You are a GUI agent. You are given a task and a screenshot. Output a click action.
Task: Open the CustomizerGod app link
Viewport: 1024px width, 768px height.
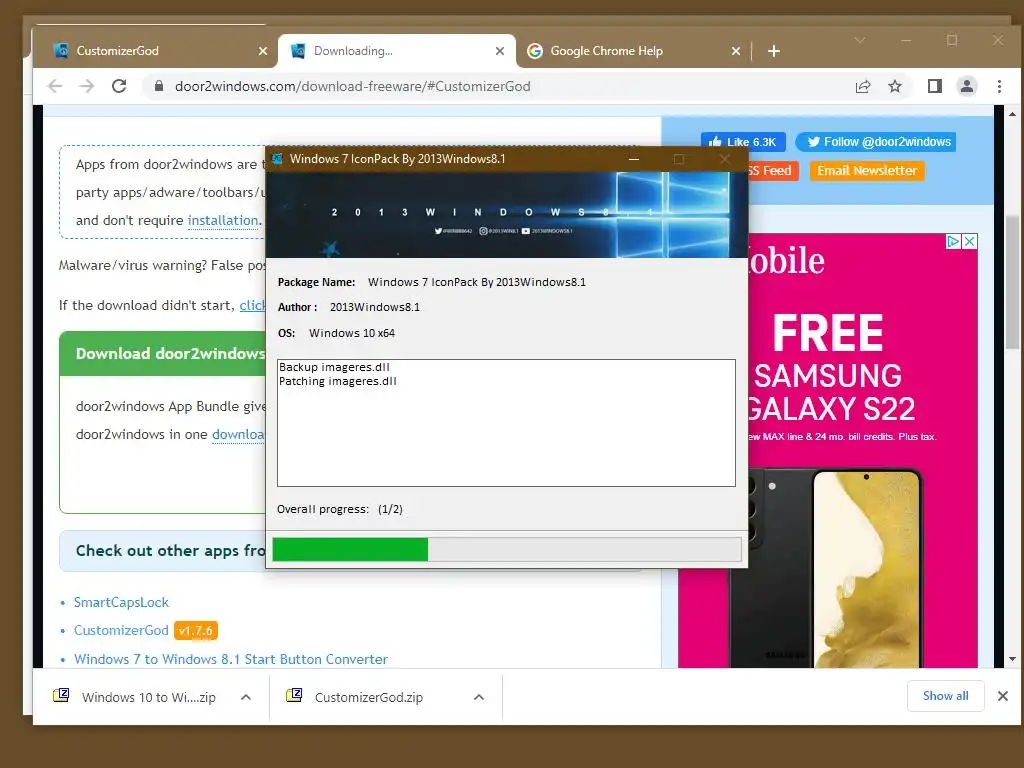(121, 630)
